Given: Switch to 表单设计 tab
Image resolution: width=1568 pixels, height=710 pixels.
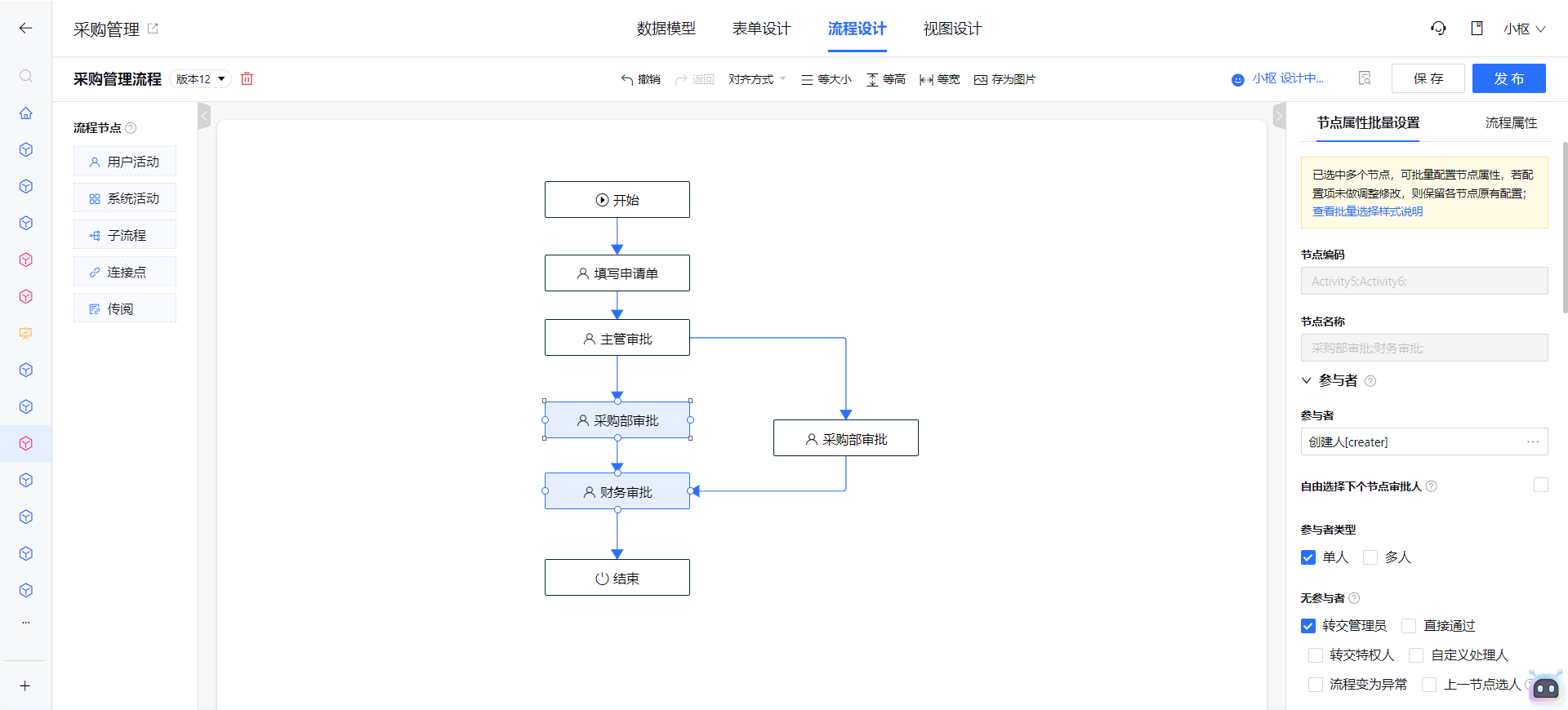Looking at the screenshot, I should point(762,29).
